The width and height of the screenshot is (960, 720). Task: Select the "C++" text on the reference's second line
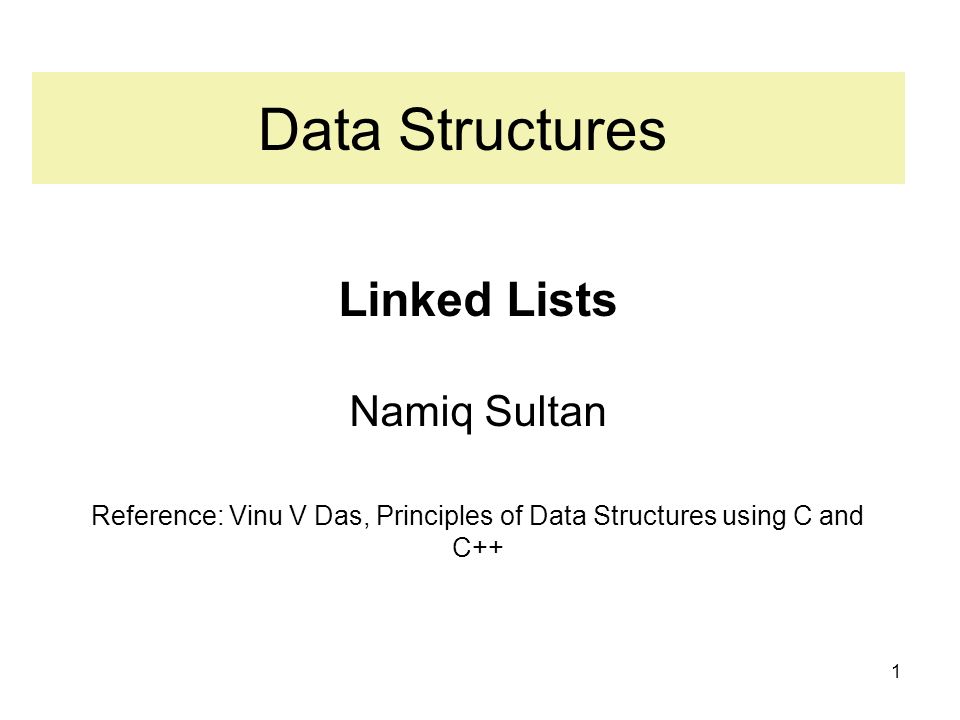[478, 547]
